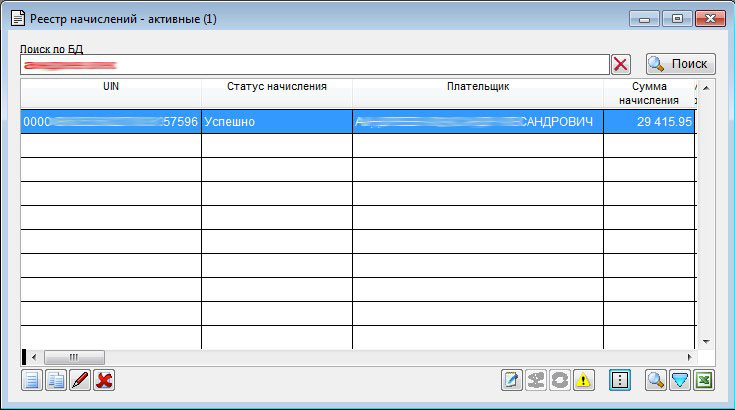
Task: Export the table using the Excel icon
Action: (704, 380)
